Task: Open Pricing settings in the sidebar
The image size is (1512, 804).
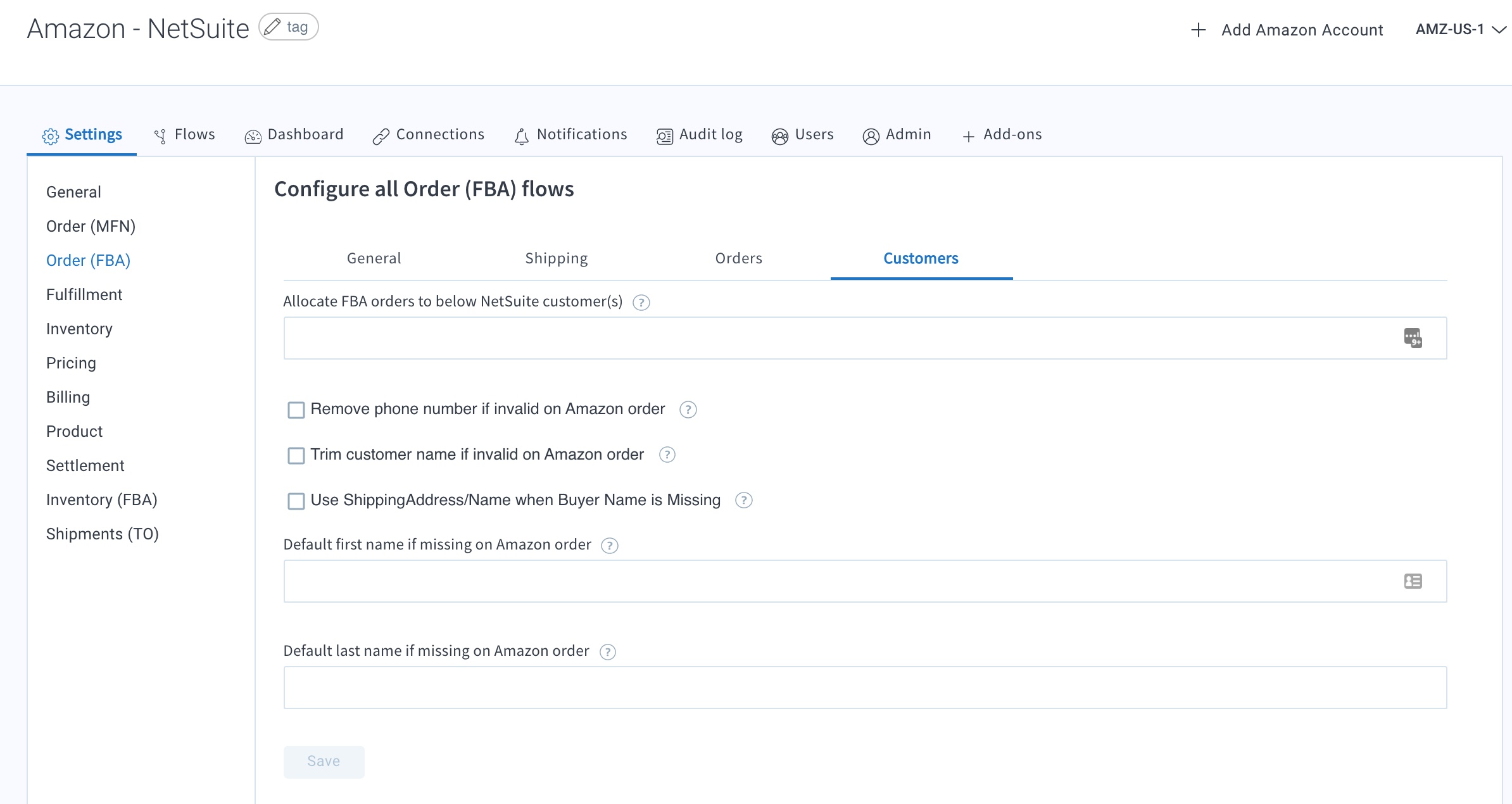Action: [71, 363]
